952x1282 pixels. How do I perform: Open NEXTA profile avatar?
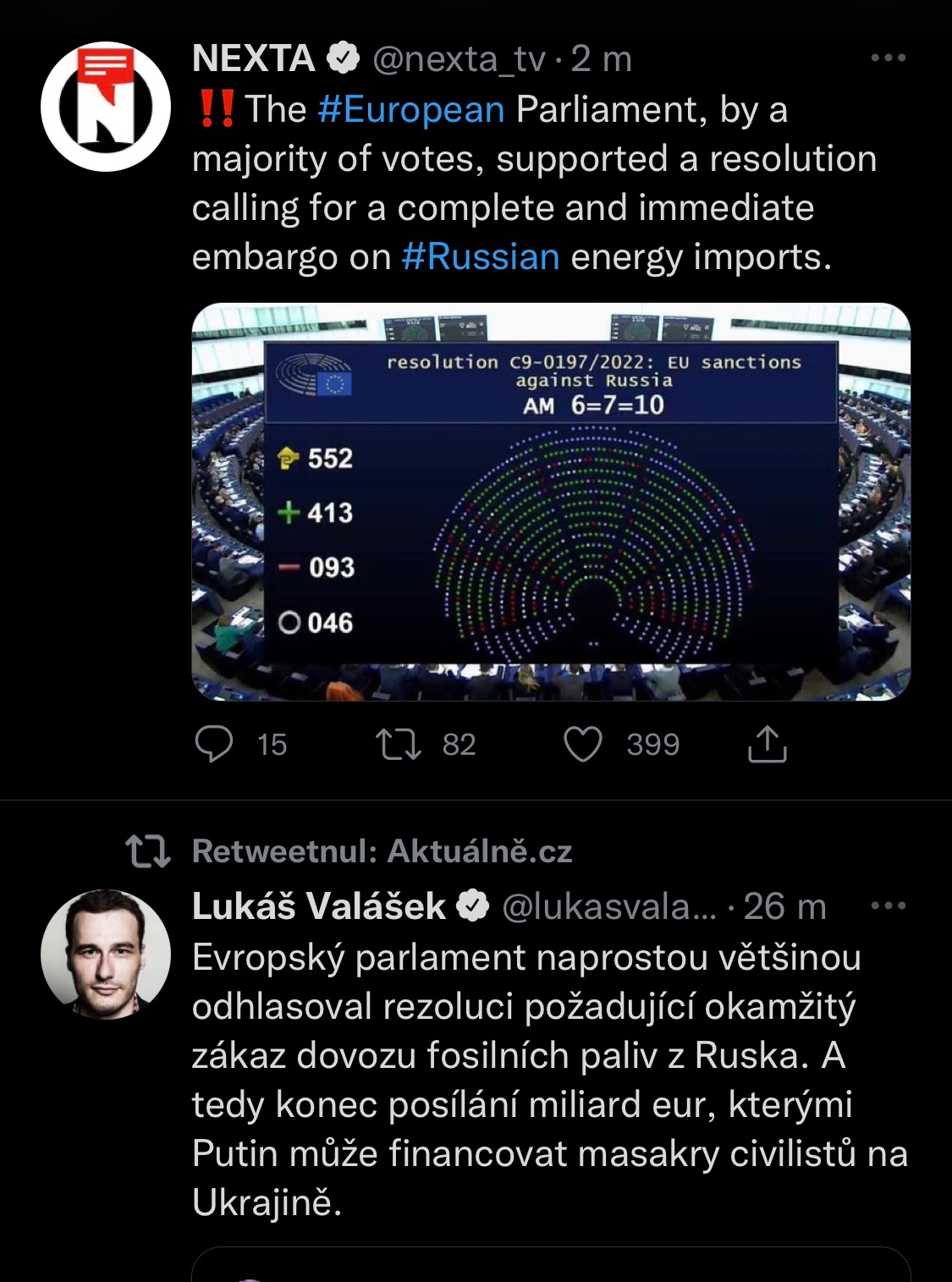[x=106, y=107]
